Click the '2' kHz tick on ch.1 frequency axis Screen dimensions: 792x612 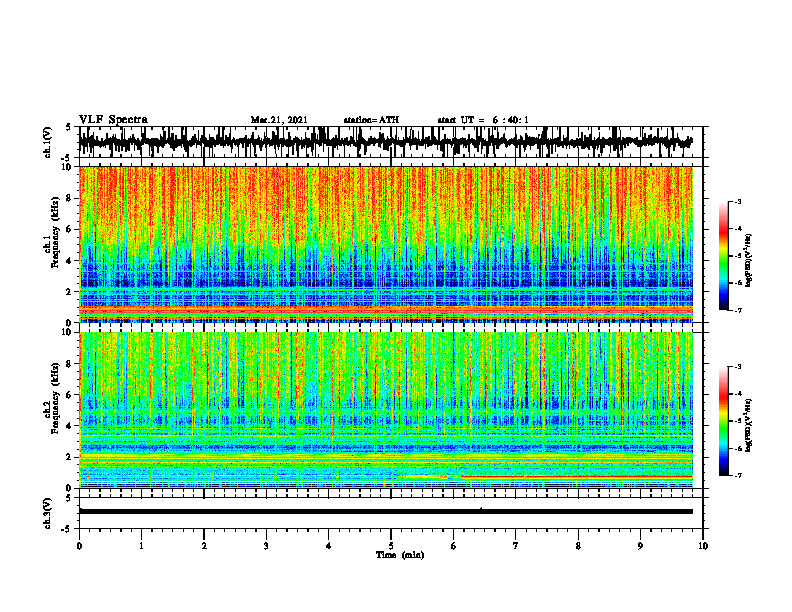tap(69, 292)
